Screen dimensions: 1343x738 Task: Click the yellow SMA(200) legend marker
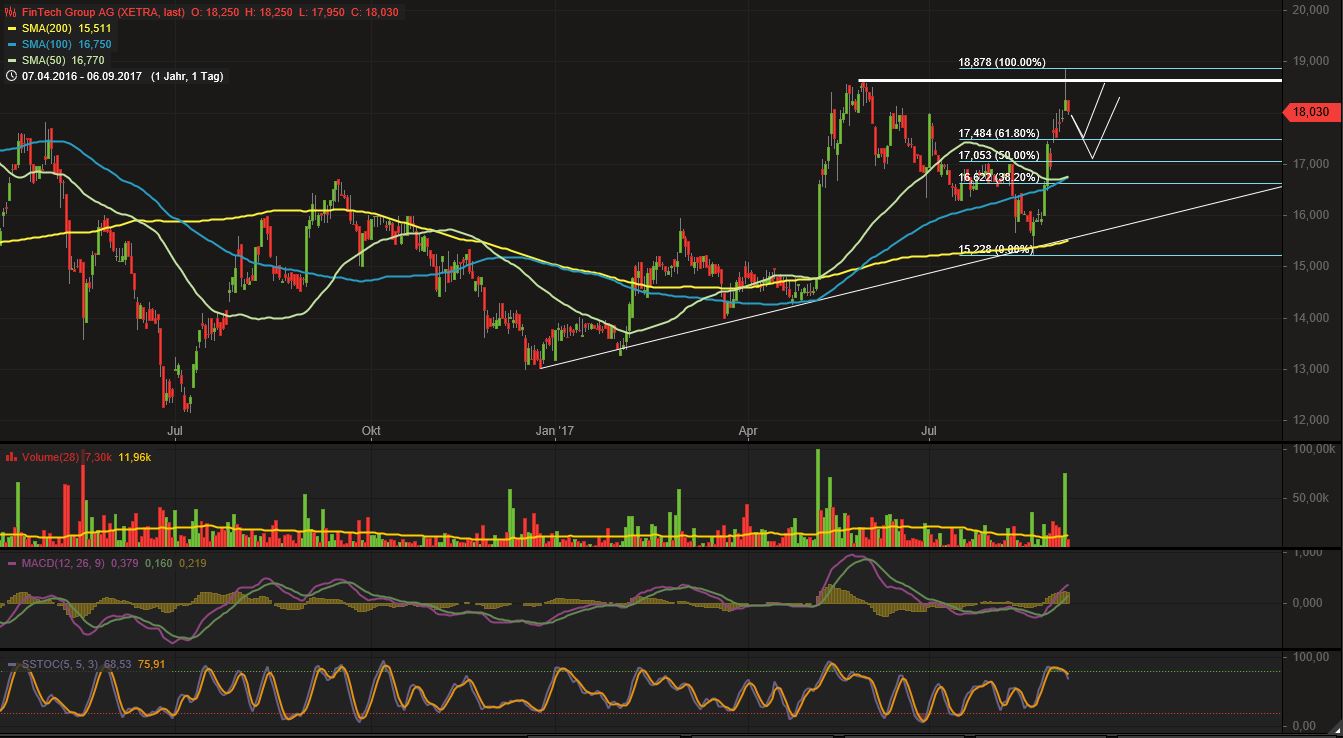tap(11, 29)
